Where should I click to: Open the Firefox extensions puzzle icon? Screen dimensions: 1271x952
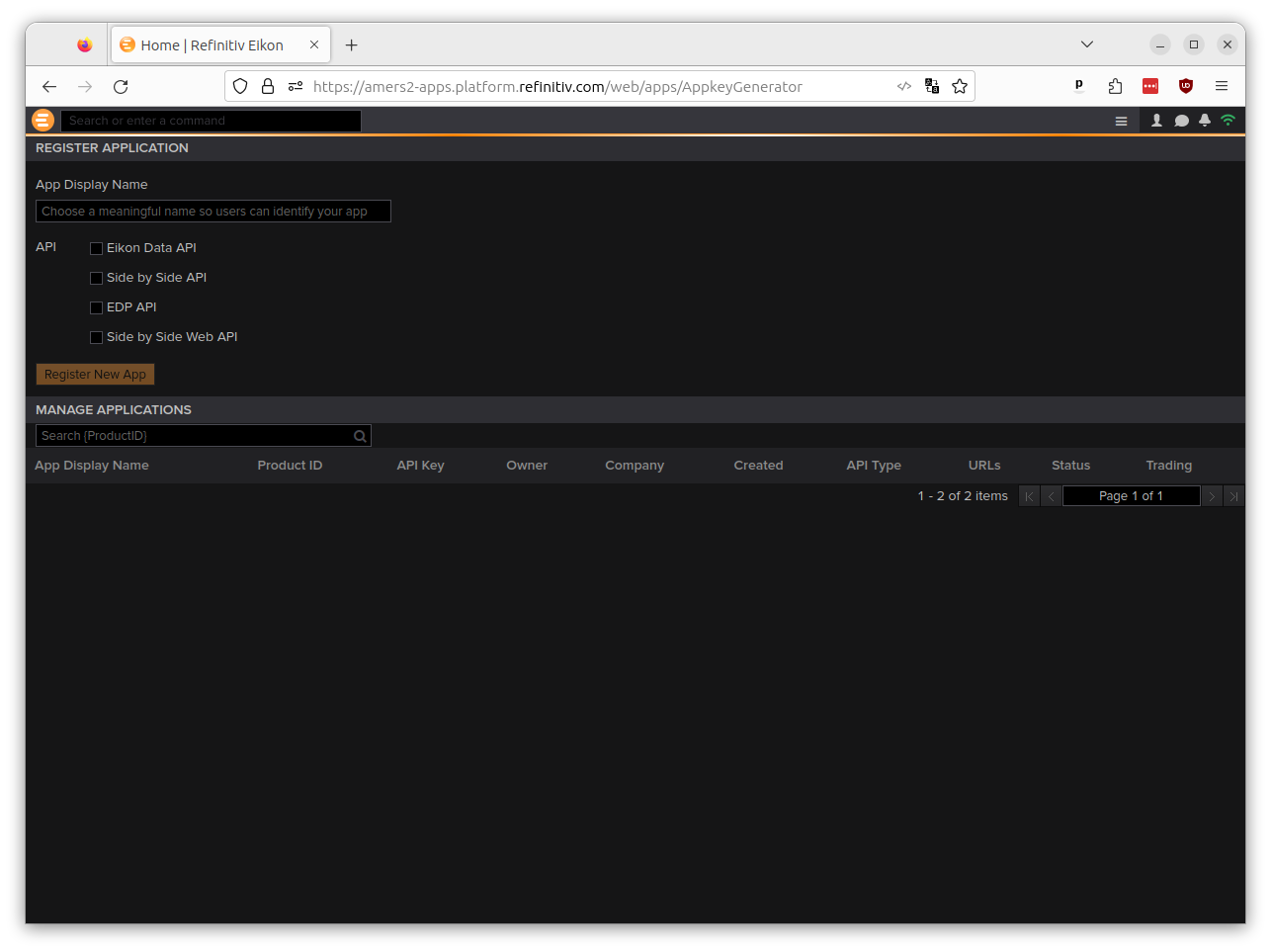[x=1115, y=87]
